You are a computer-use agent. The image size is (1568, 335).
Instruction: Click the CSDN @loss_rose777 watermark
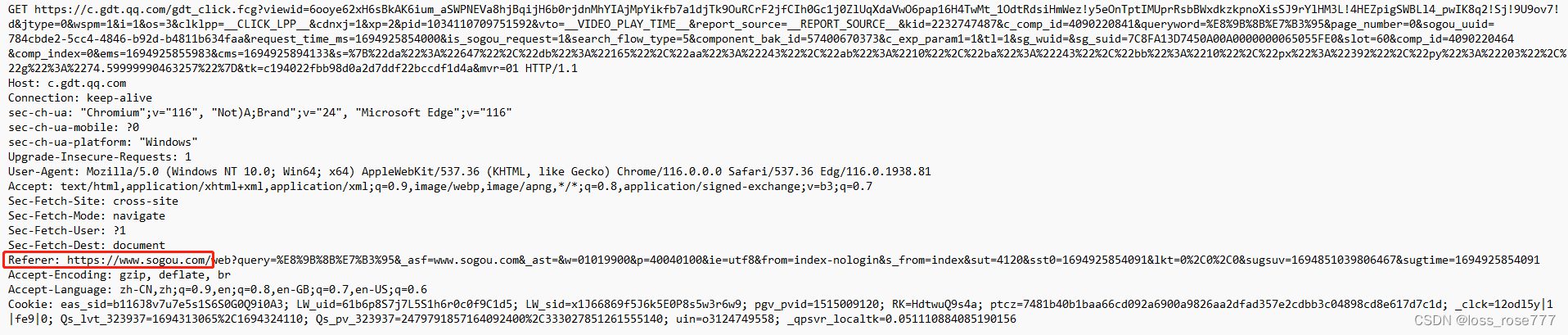click(1485, 320)
